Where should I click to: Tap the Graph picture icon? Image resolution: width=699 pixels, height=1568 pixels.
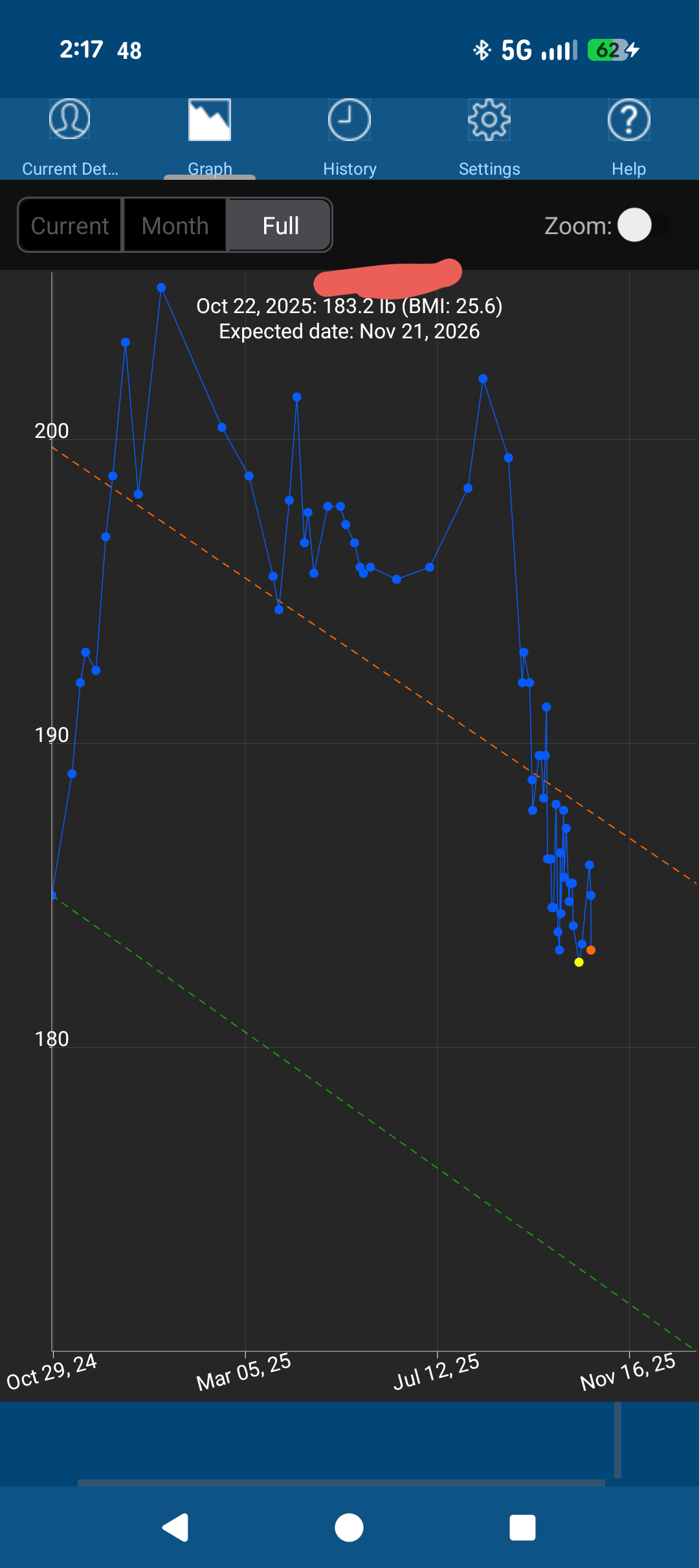click(x=210, y=120)
